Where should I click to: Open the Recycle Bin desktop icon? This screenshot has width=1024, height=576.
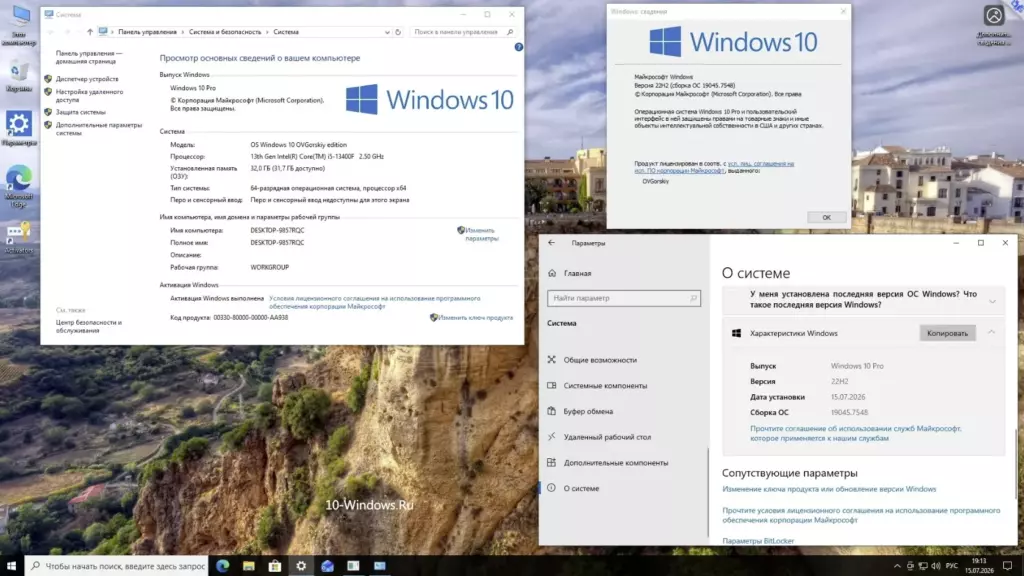coord(19,76)
